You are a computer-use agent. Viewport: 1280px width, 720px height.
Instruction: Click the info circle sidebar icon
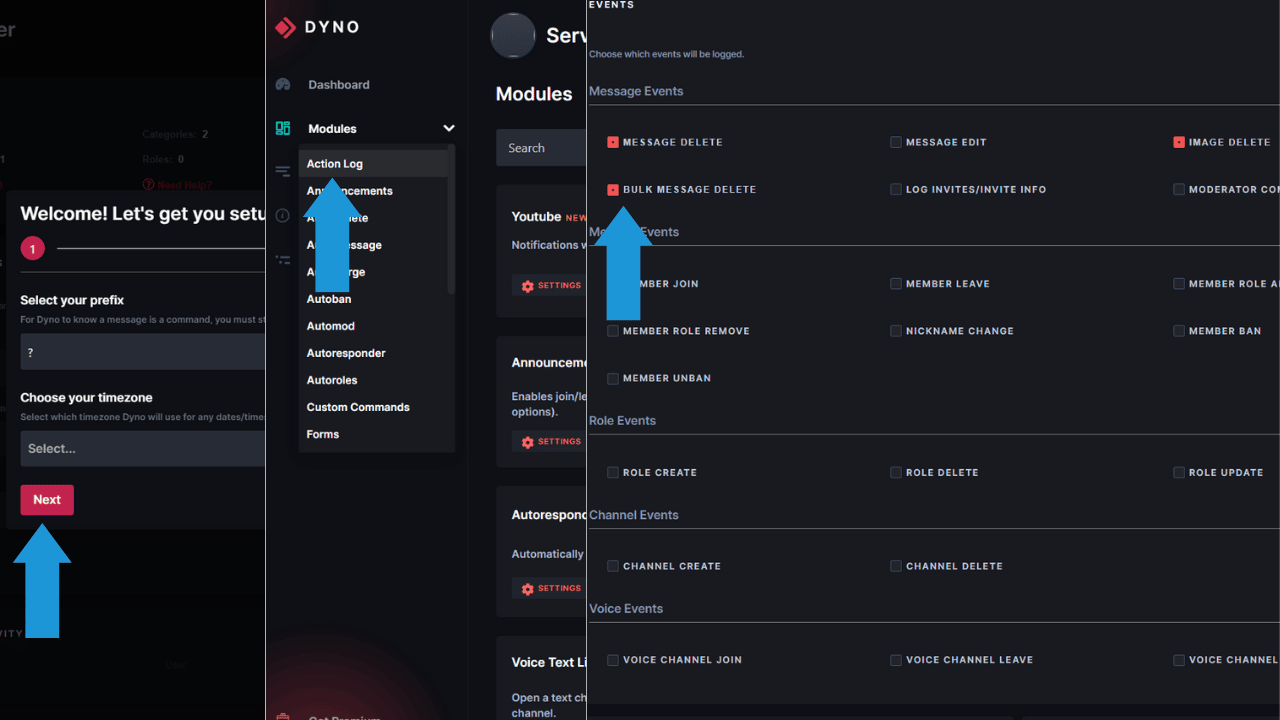pyautogui.click(x=283, y=215)
